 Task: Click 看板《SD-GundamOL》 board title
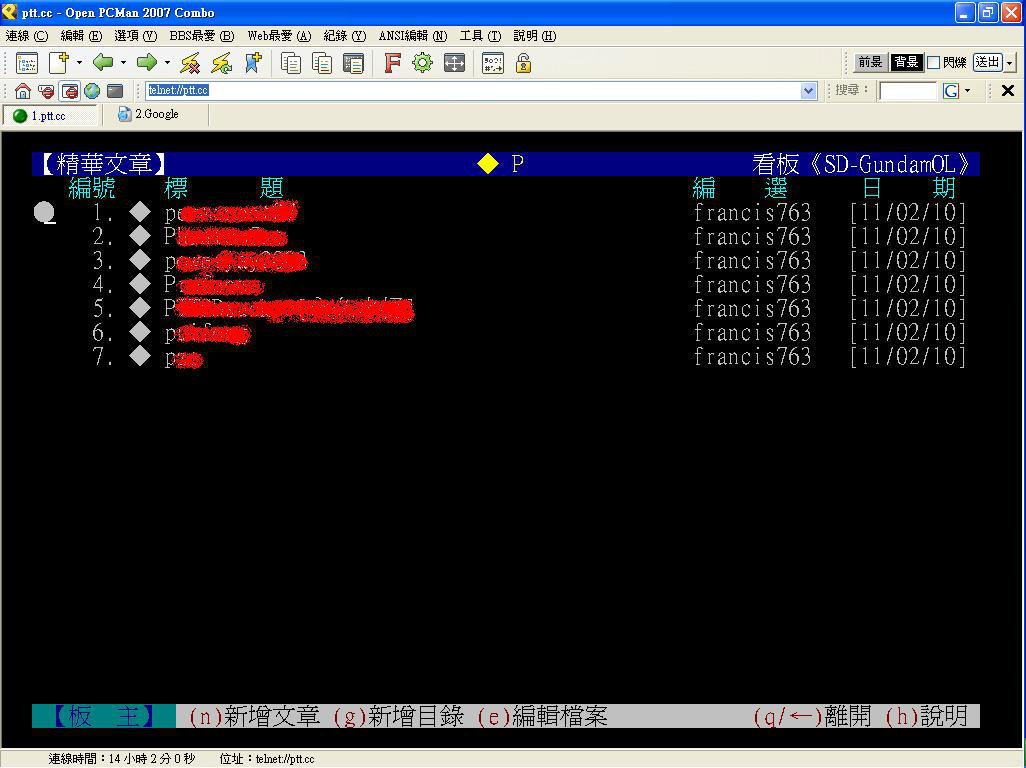862,164
